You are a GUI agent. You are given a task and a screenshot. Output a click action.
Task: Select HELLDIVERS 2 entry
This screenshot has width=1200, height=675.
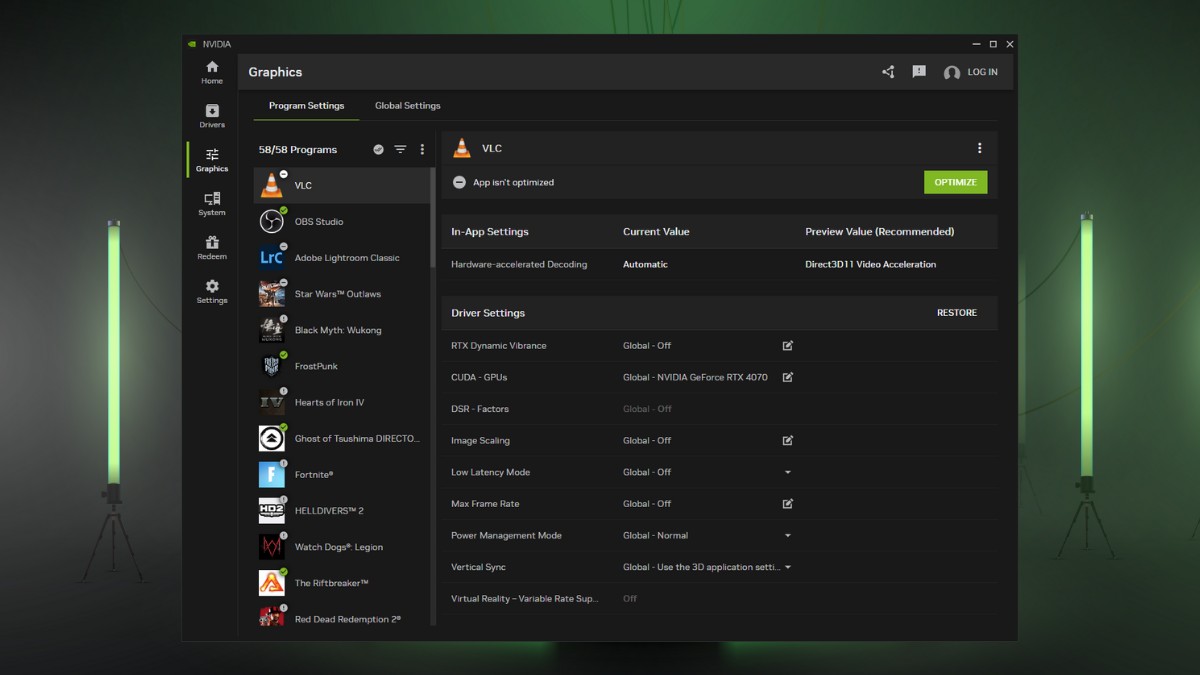[342, 511]
